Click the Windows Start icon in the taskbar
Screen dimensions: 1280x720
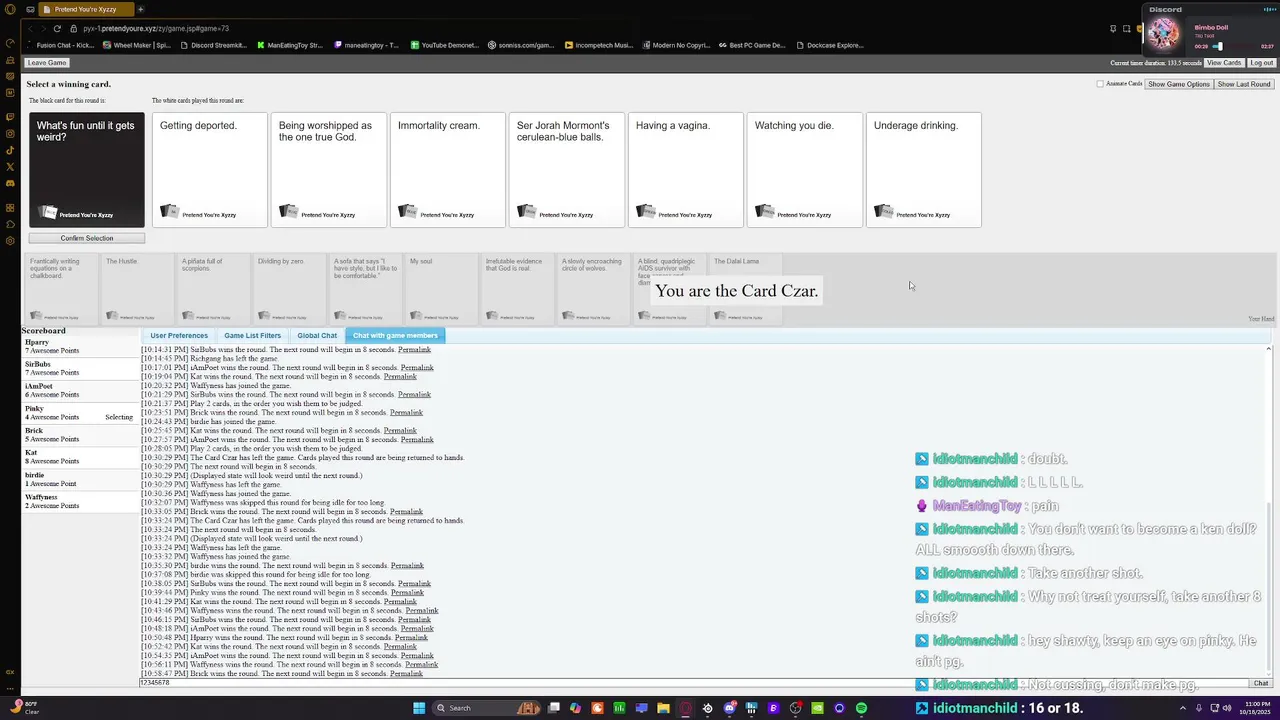pyautogui.click(x=419, y=708)
